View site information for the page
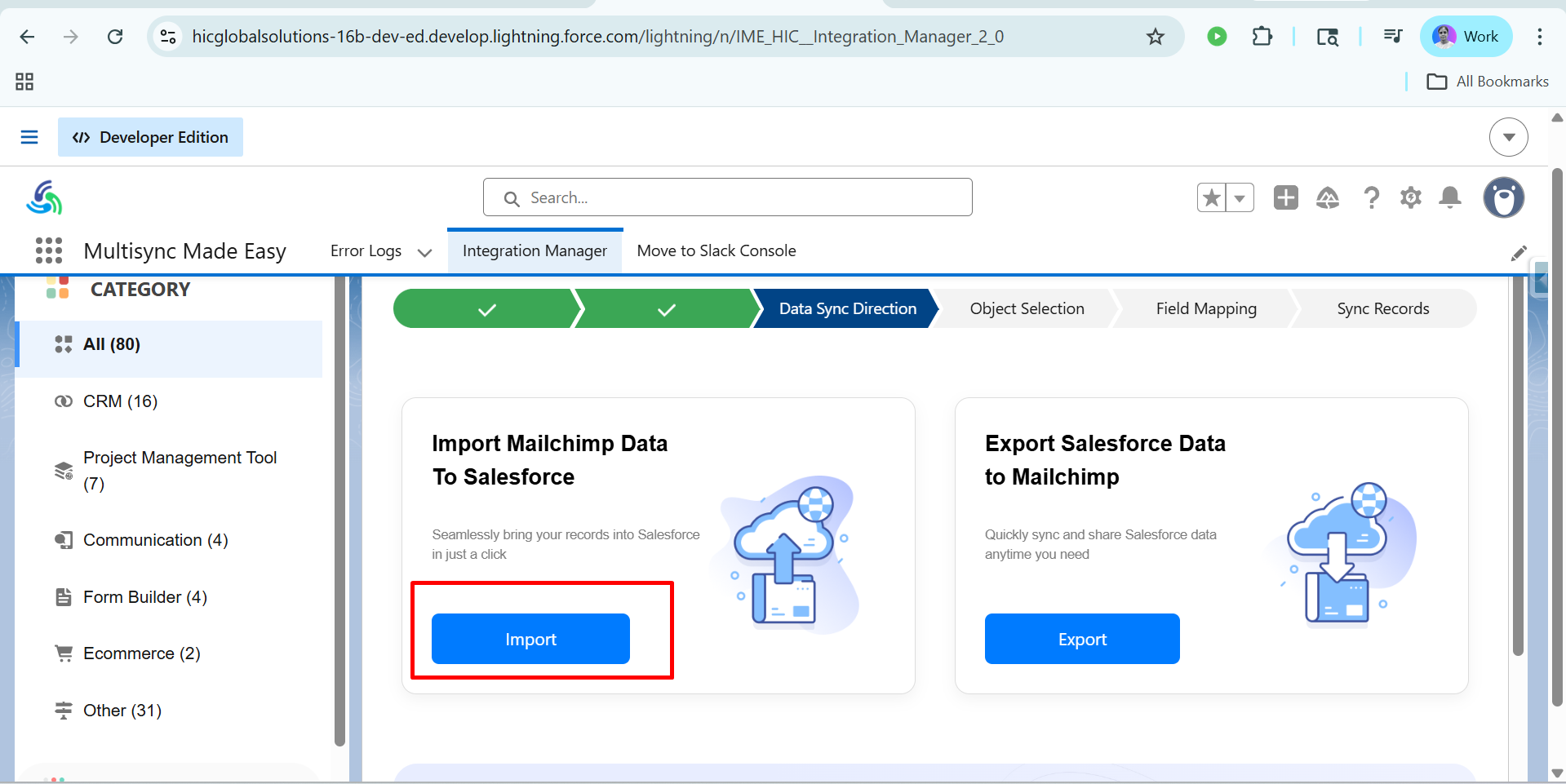 (x=168, y=37)
